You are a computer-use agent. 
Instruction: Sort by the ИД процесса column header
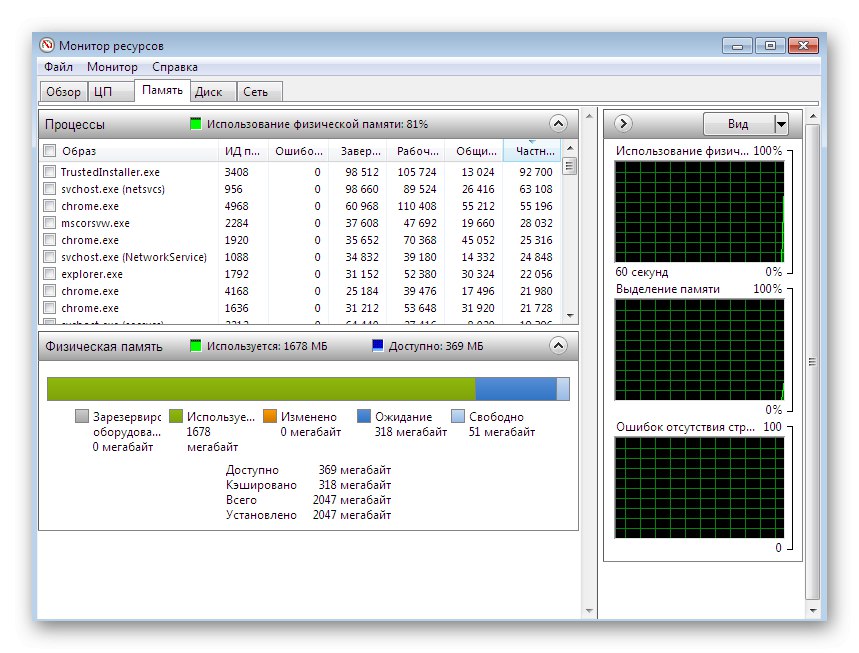[243, 151]
